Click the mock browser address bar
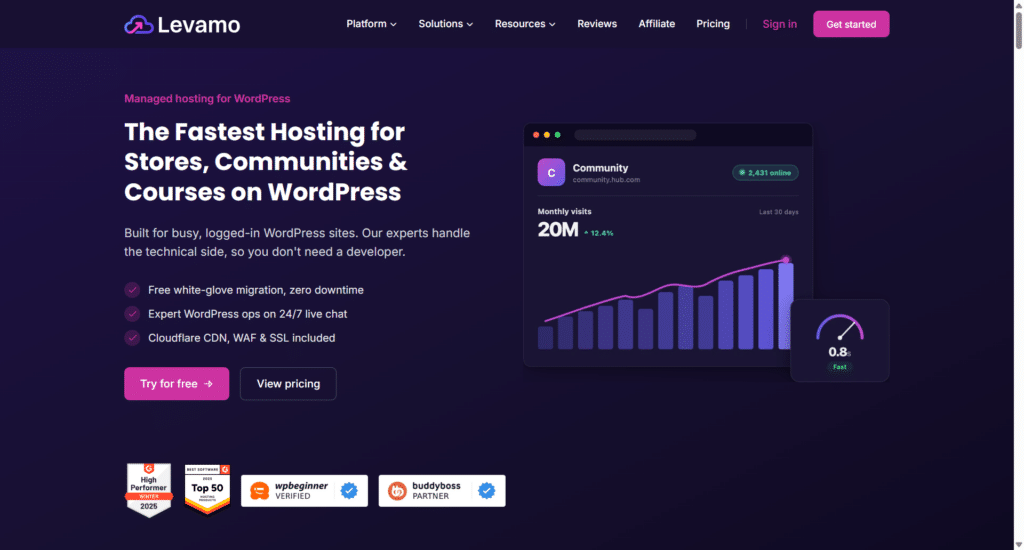 pos(635,135)
